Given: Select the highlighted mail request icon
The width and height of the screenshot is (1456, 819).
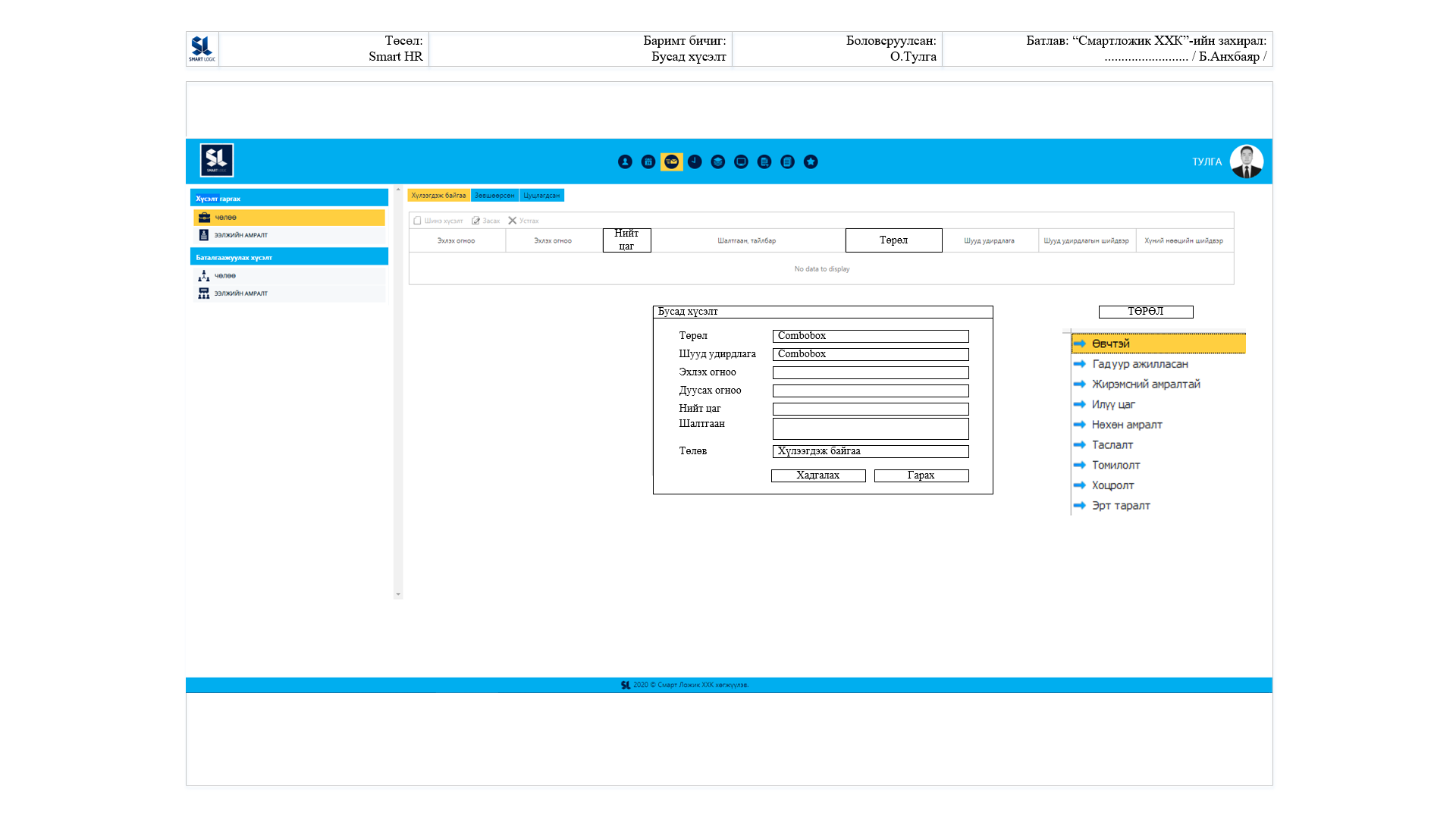Looking at the screenshot, I should point(671,162).
